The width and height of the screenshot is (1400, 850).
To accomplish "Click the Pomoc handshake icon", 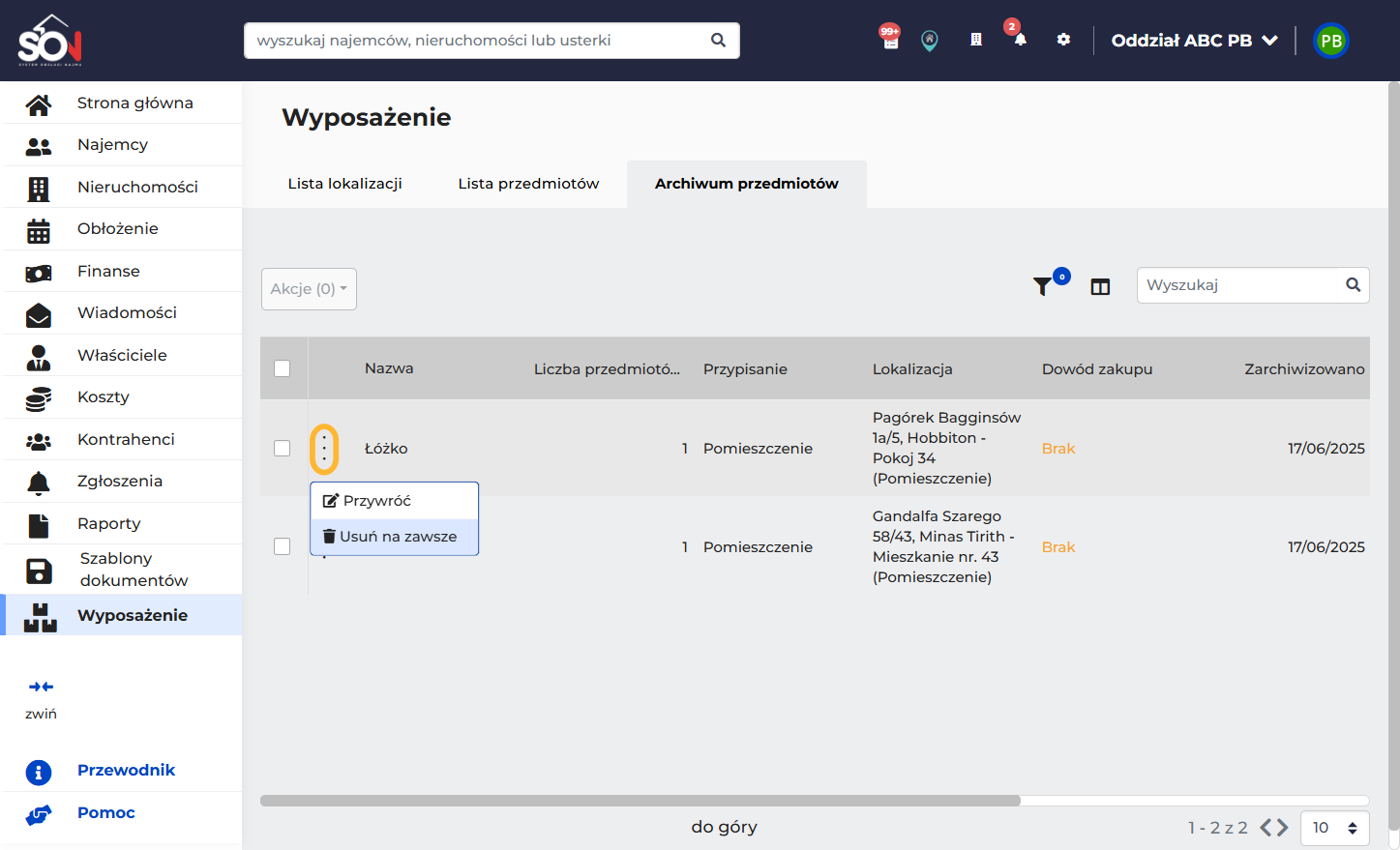I will 39,814.
